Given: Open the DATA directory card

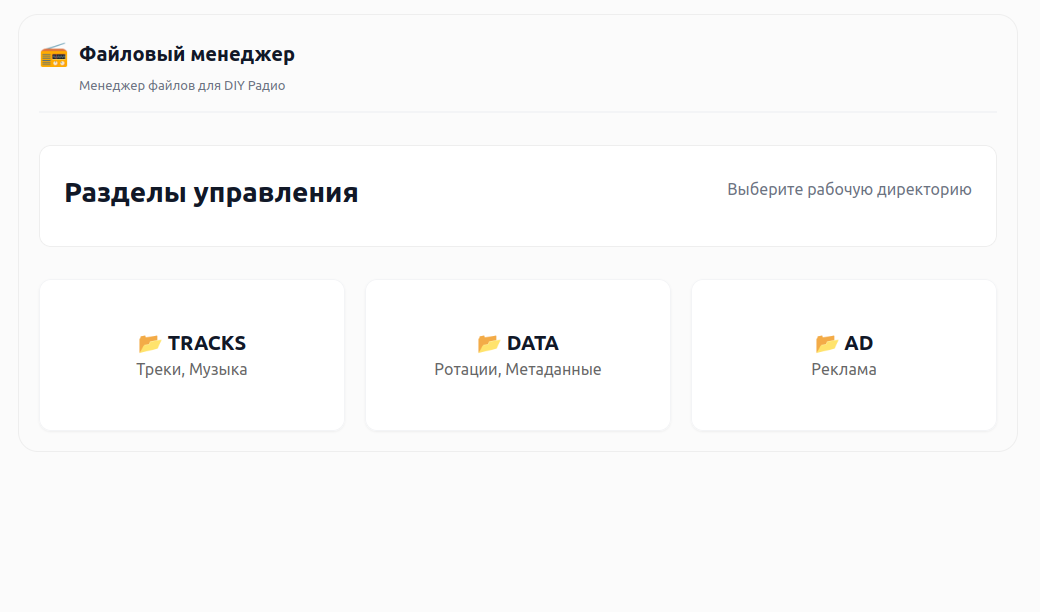Looking at the screenshot, I should click(x=518, y=400).
